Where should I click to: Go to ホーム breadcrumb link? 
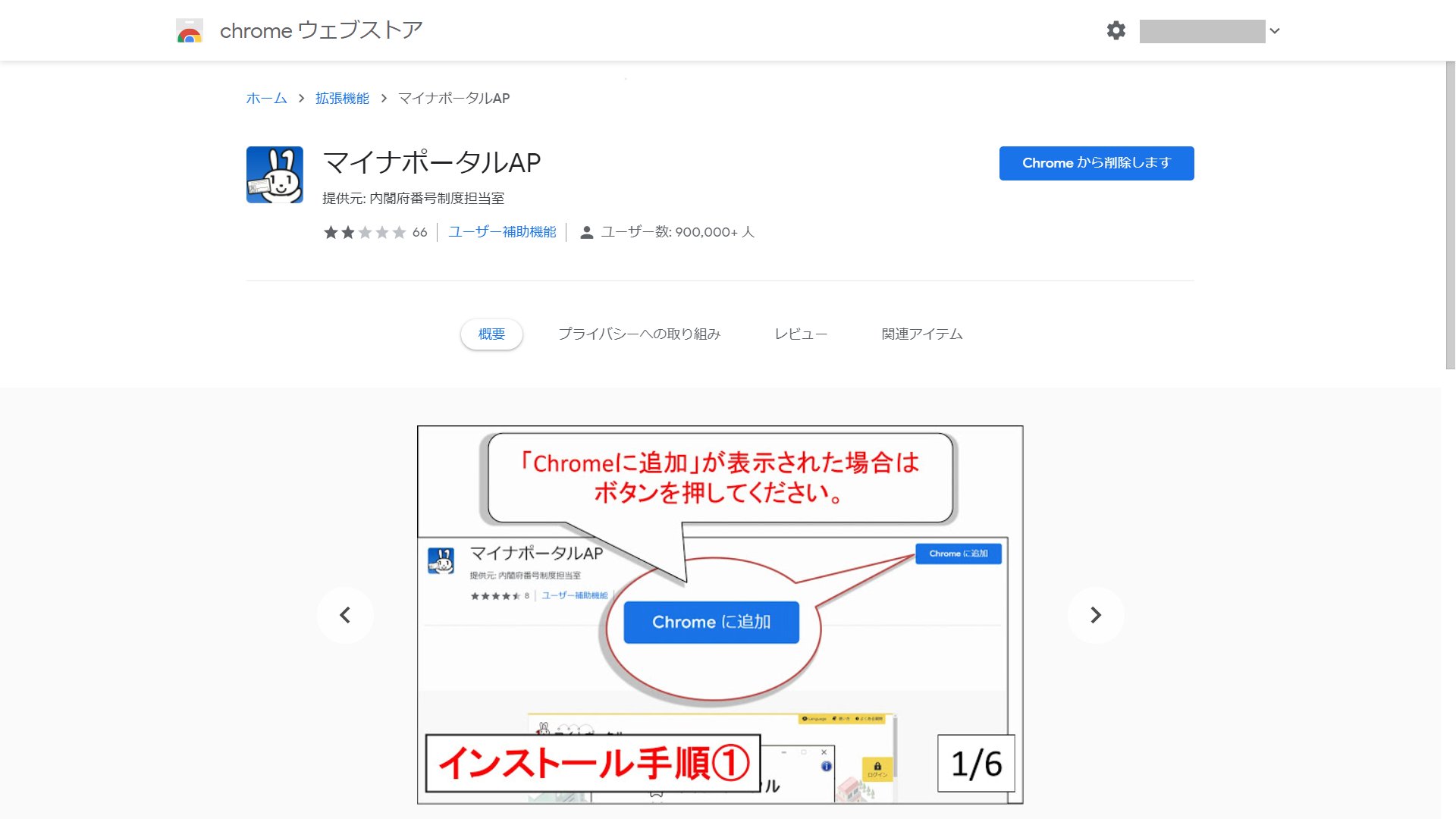tap(266, 98)
